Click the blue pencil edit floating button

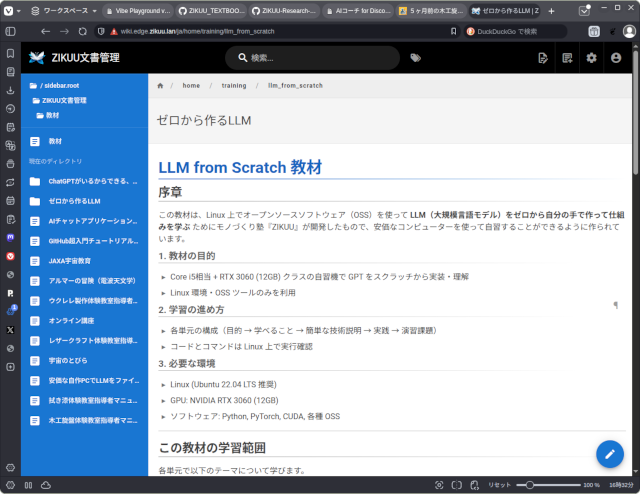tap(609, 453)
